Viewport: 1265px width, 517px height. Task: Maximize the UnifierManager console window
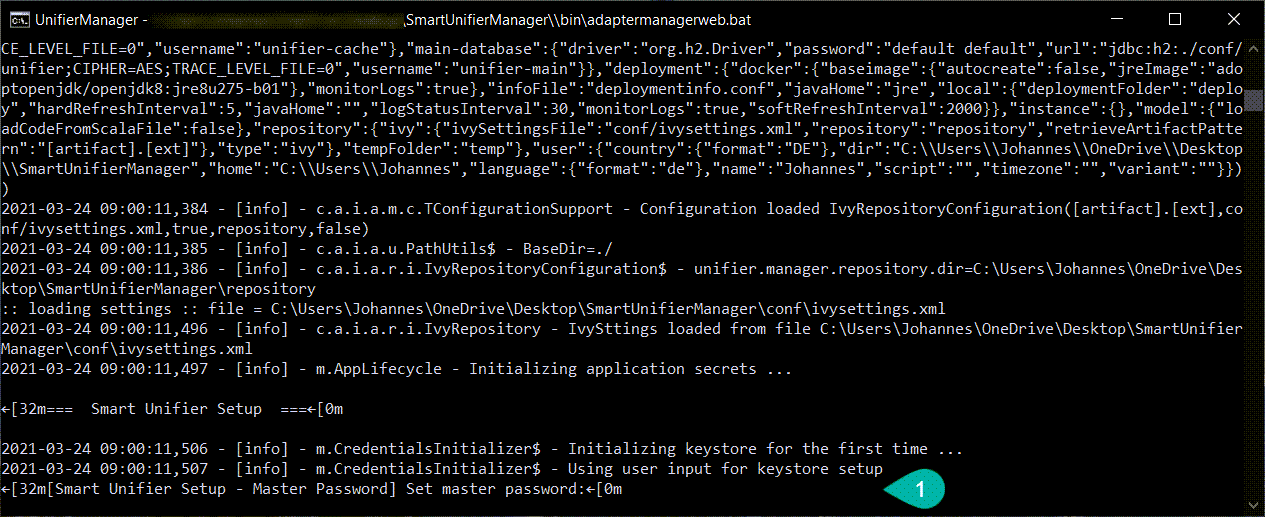[x=1174, y=19]
